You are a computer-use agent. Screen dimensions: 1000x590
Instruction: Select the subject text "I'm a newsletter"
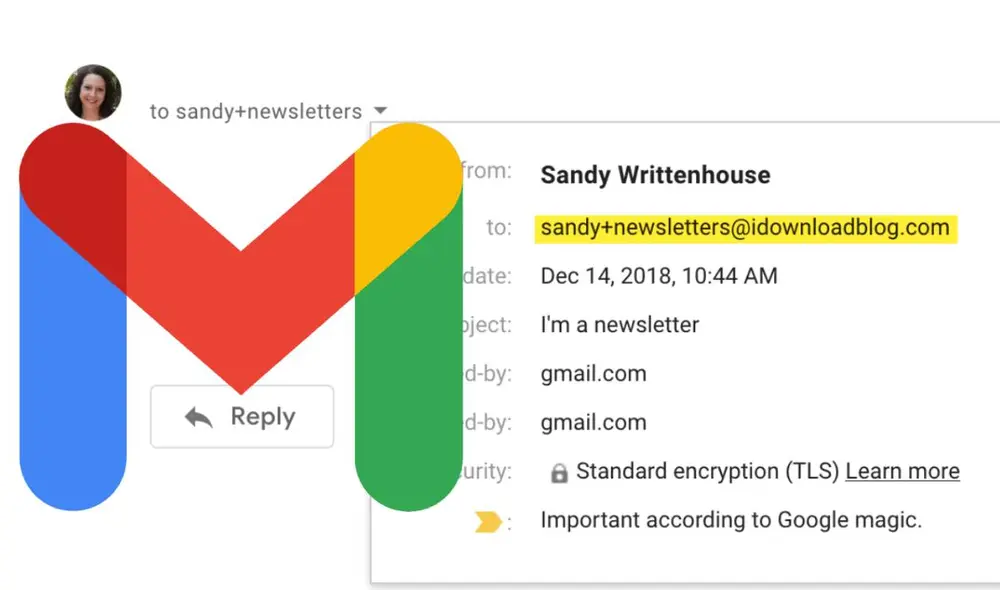(x=620, y=325)
